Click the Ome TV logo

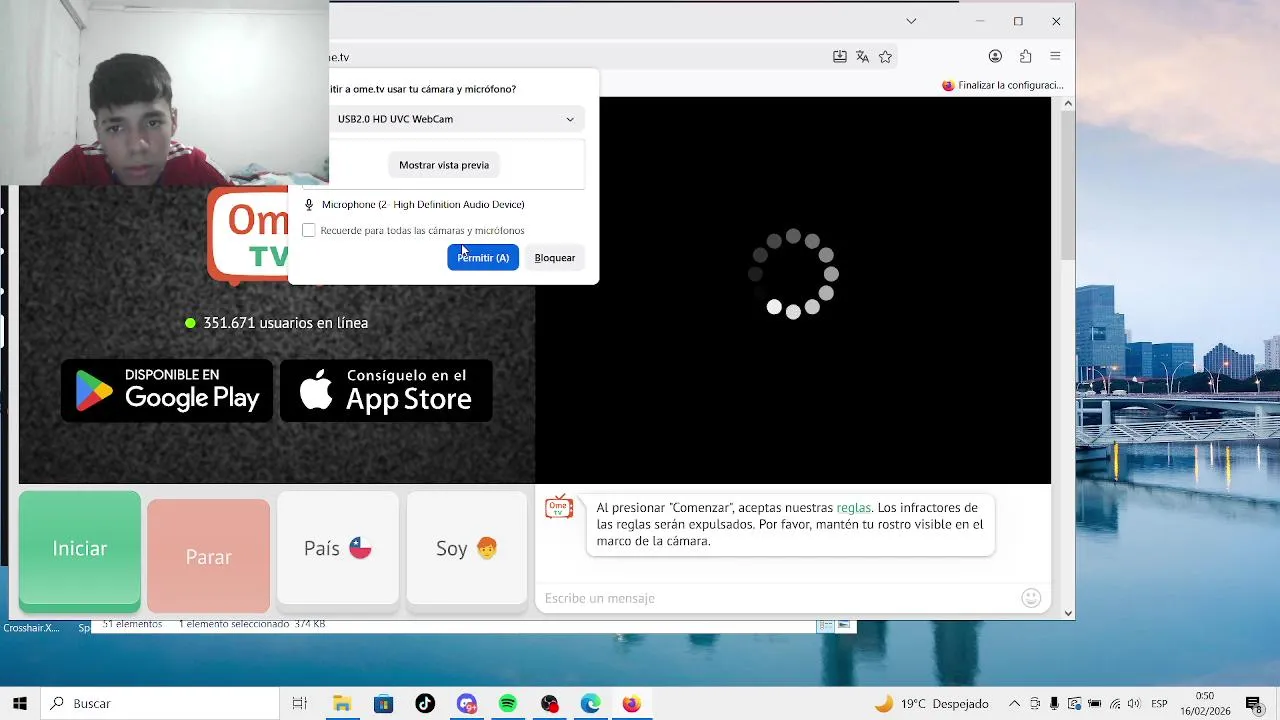point(248,236)
